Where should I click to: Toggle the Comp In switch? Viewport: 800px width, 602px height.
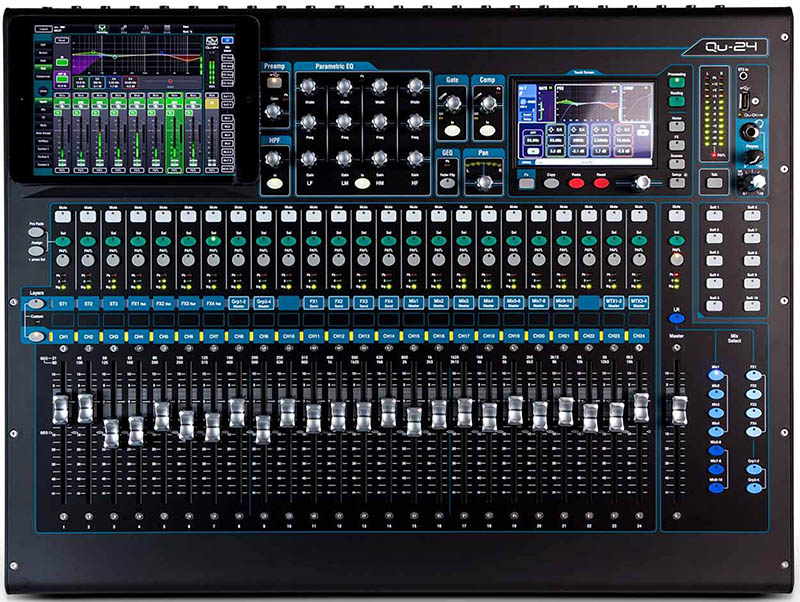pos(487,130)
